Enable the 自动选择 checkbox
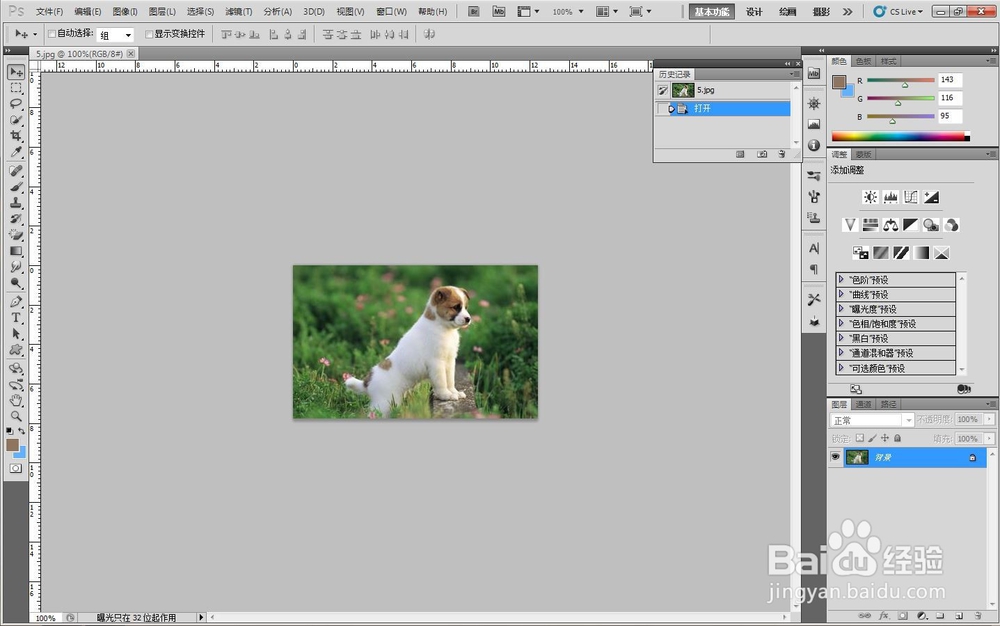 (52, 34)
